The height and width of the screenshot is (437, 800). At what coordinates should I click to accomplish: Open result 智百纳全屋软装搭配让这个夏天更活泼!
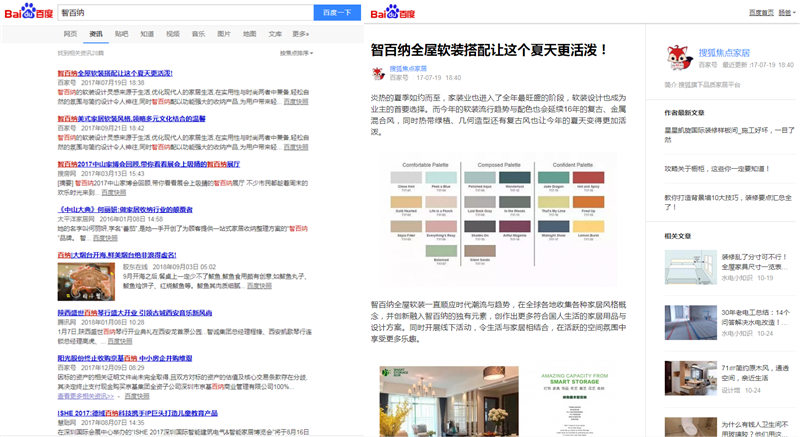tap(115, 73)
